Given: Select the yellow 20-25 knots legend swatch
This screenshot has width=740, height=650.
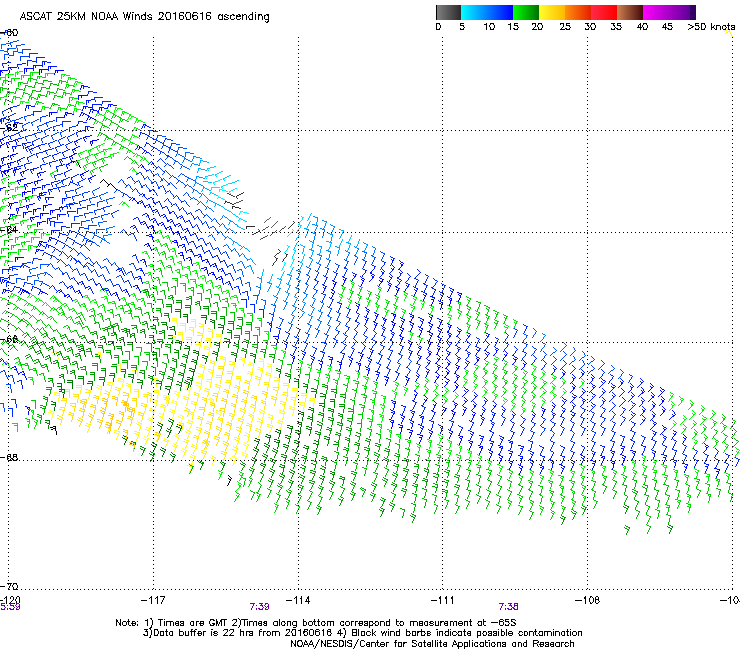Looking at the screenshot, I should (x=552, y=12).
